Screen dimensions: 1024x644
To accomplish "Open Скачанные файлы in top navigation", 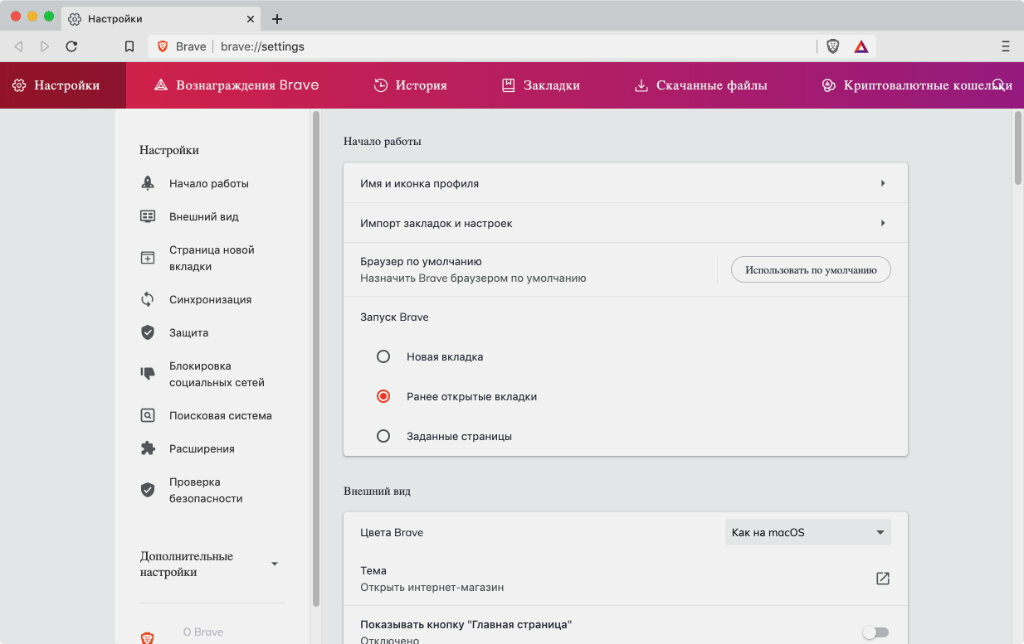I will (701, 85).
